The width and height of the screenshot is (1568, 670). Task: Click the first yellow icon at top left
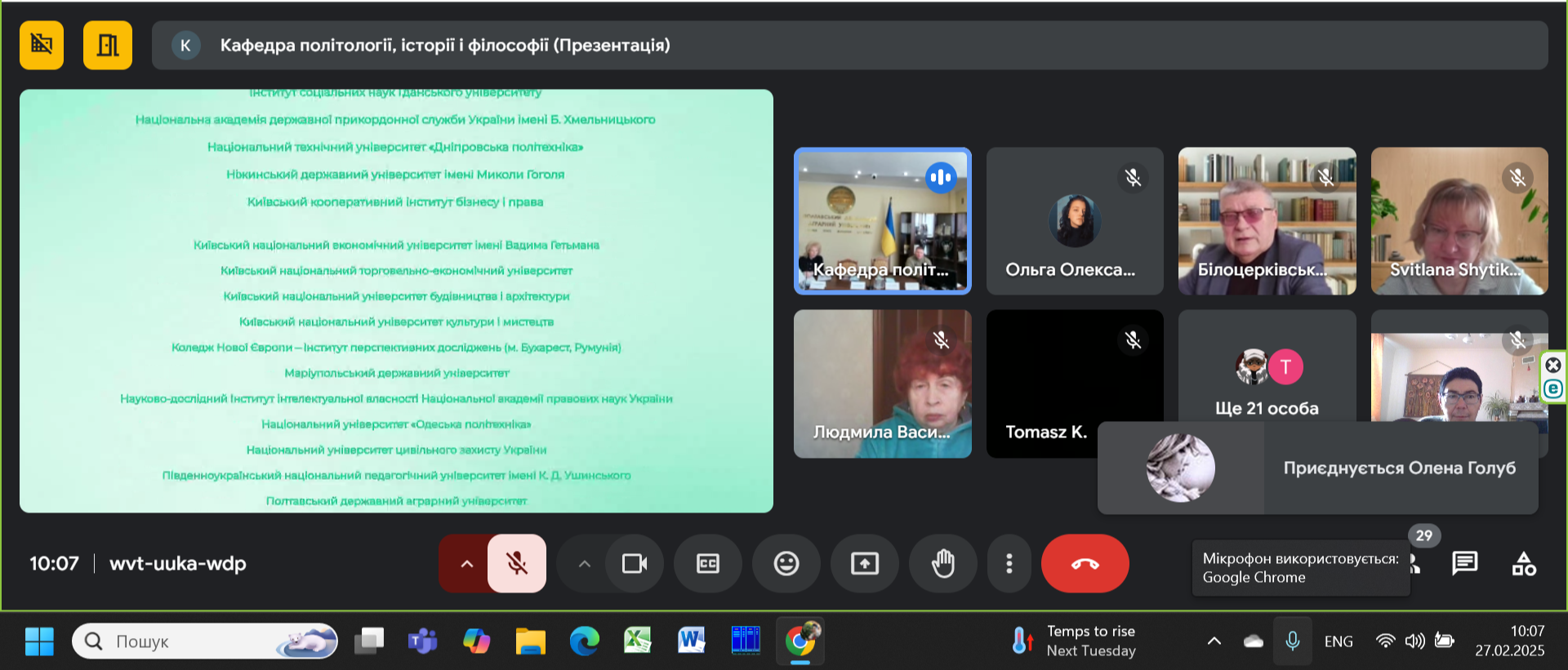point(42,45)
